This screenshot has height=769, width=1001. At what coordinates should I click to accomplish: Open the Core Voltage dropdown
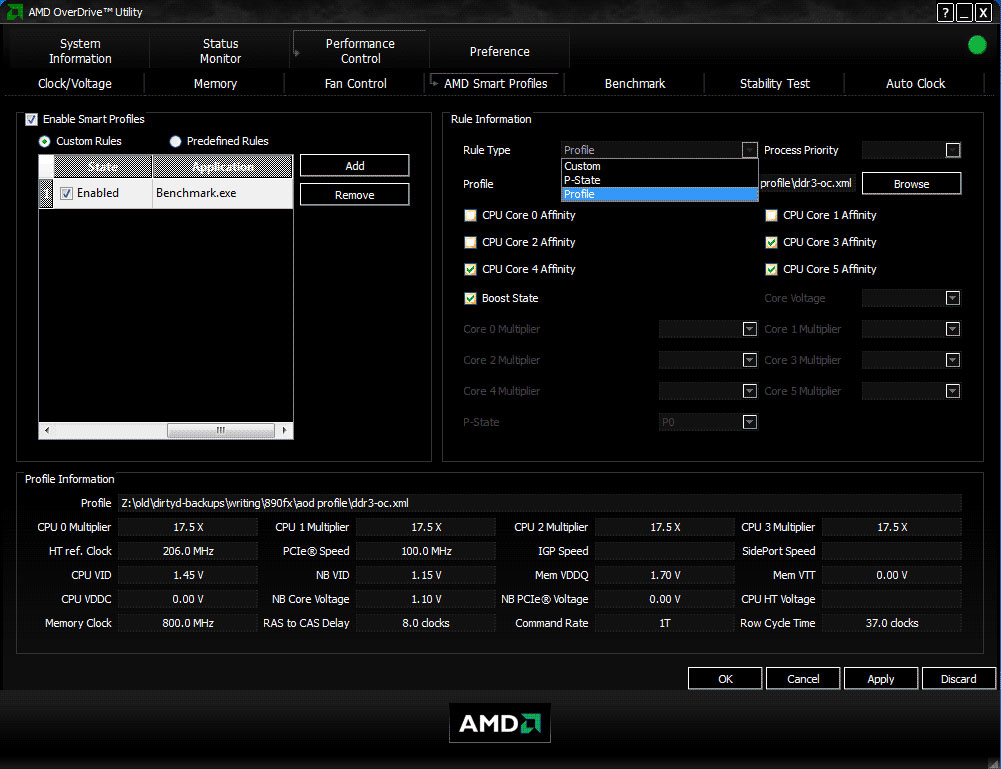(952, 298)
